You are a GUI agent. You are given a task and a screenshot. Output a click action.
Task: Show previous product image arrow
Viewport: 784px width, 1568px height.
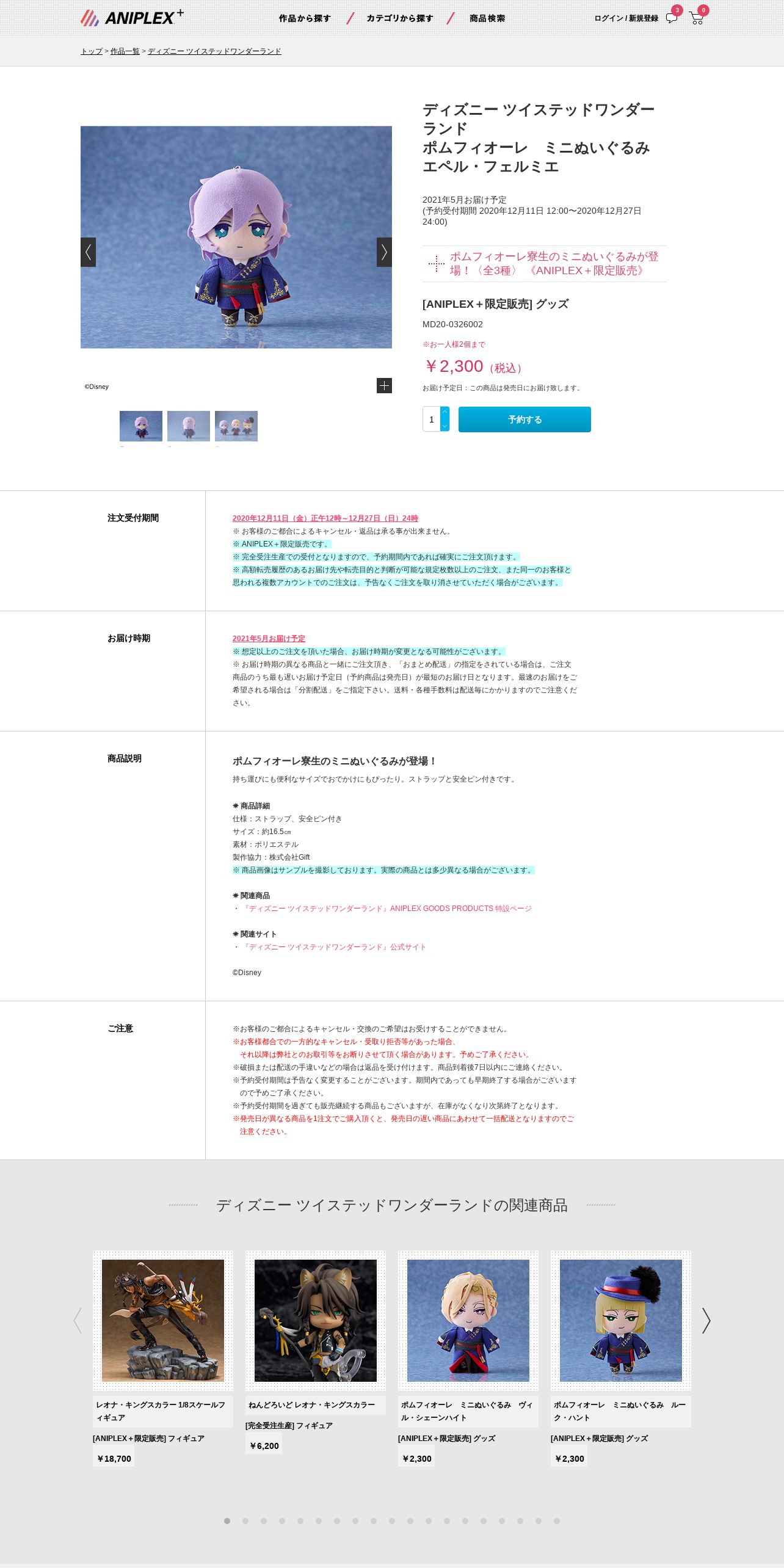(88, 252)
